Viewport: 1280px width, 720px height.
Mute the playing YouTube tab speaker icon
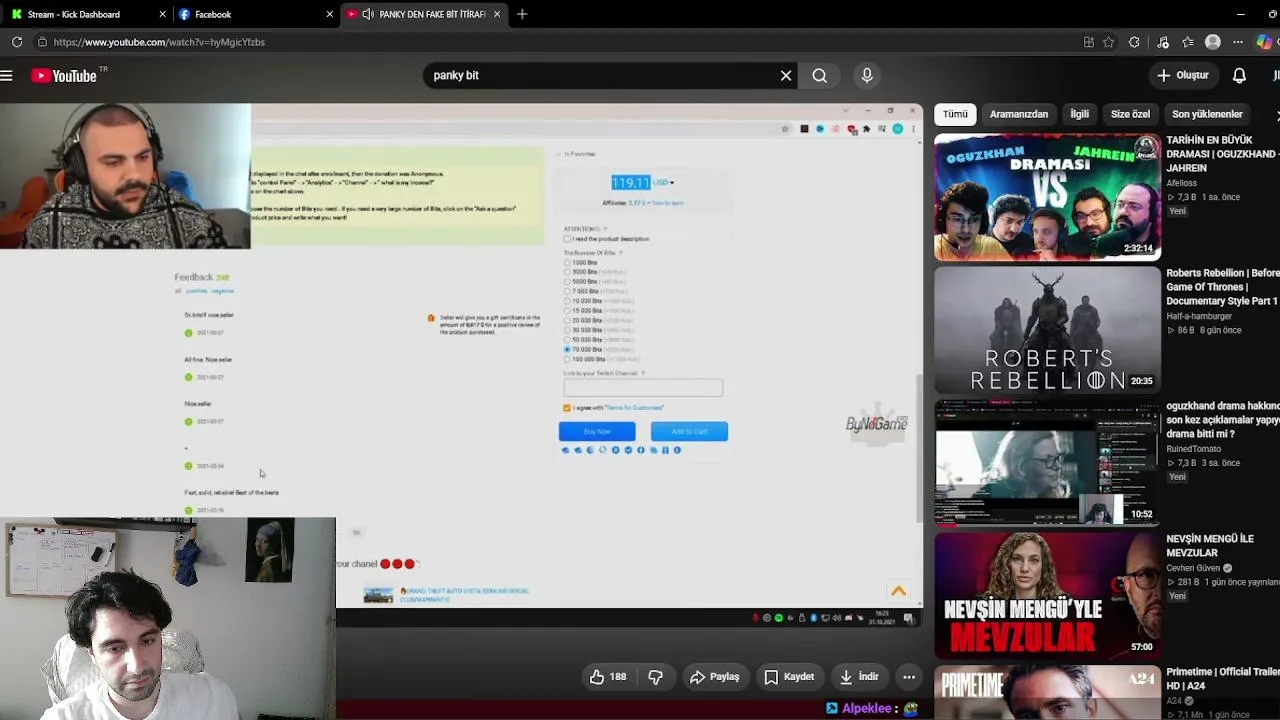click(x=368, y=14)
